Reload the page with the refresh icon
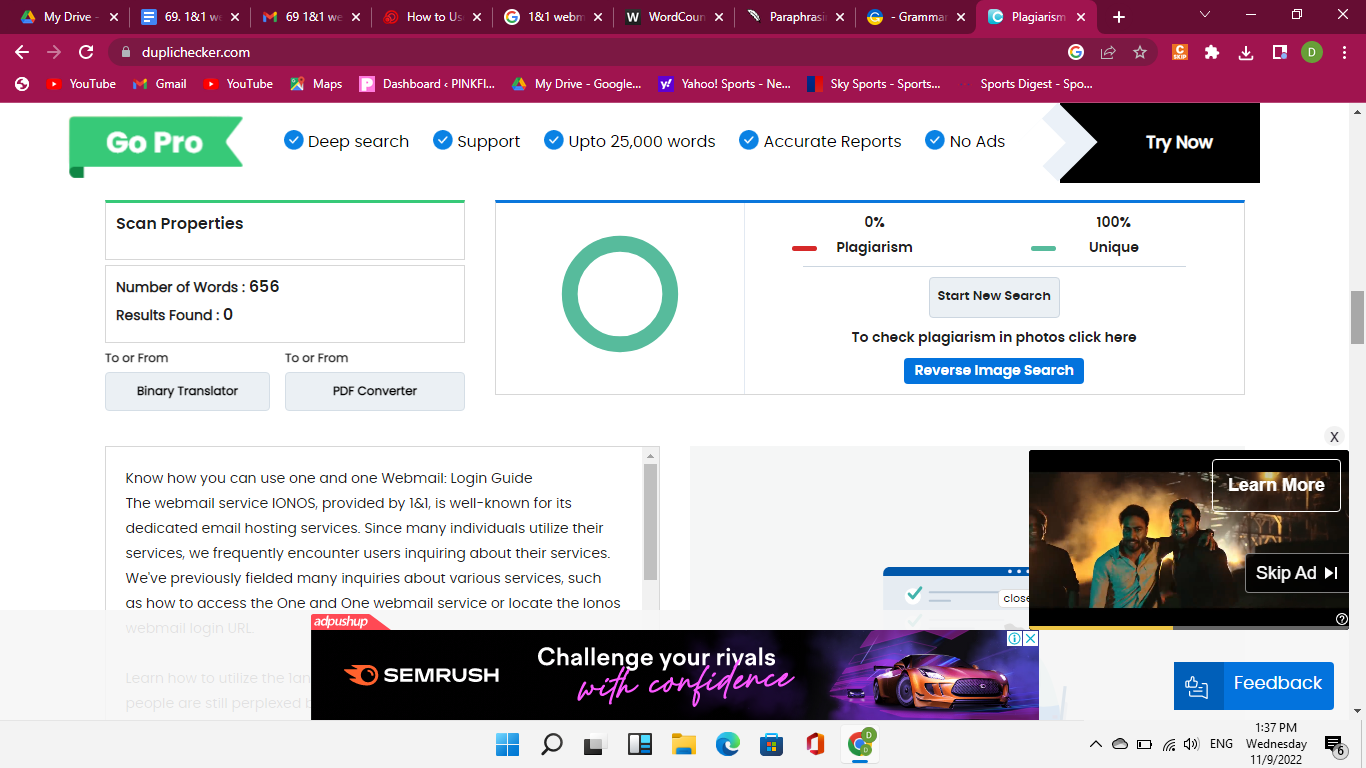The width and height of the screenshot is (1366, 768). (x=86, y=52)
